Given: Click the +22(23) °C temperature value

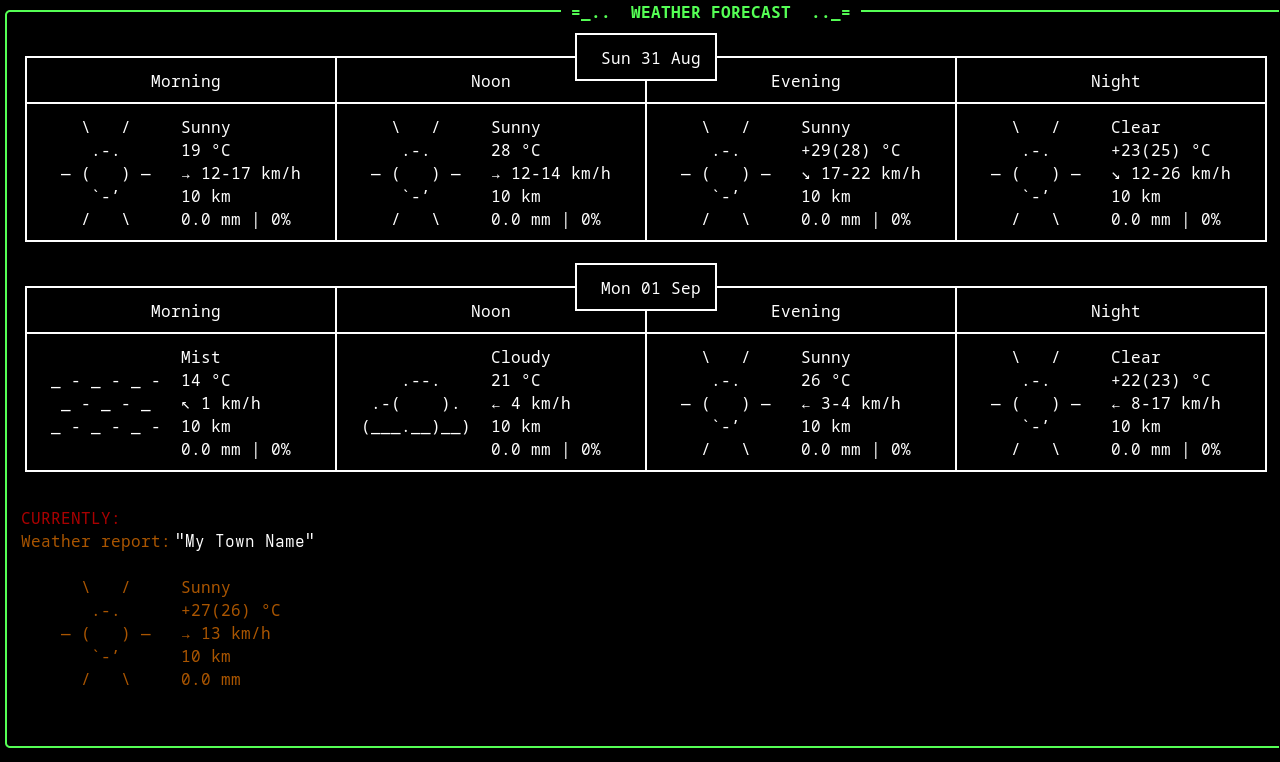Looking at the screenshot, I should [1161, 380].
